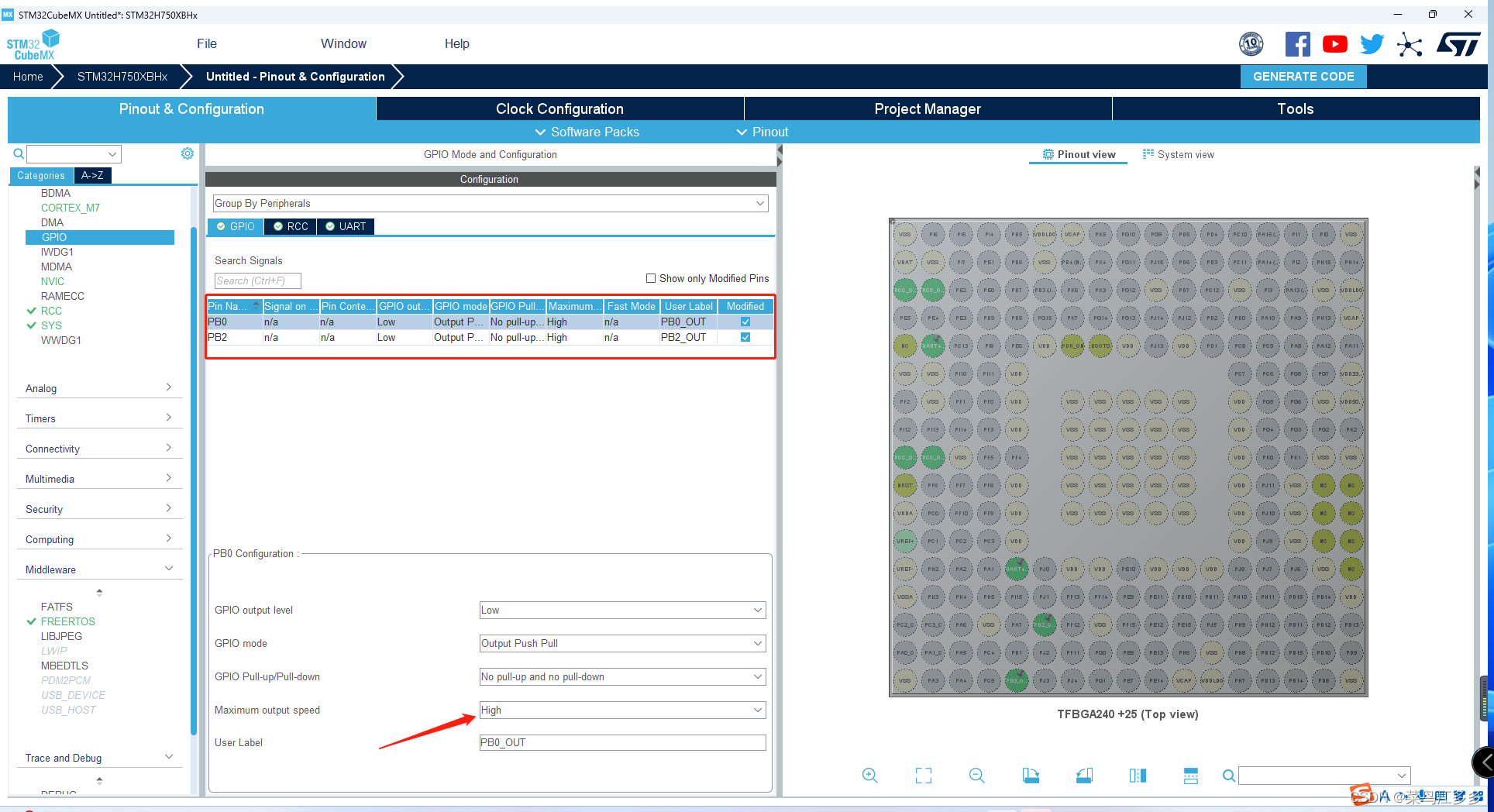Click the ST community network icon
This screenshot has height=812, width=1494.
1410,44
